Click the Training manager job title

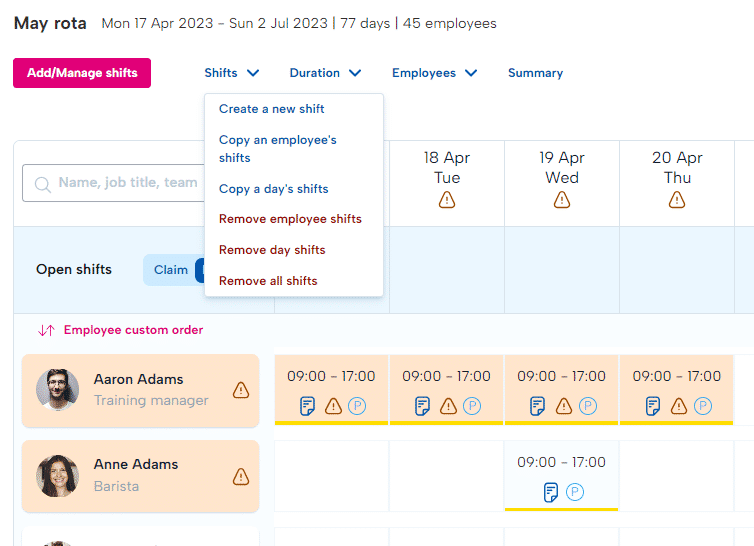(x=151, y=400)
